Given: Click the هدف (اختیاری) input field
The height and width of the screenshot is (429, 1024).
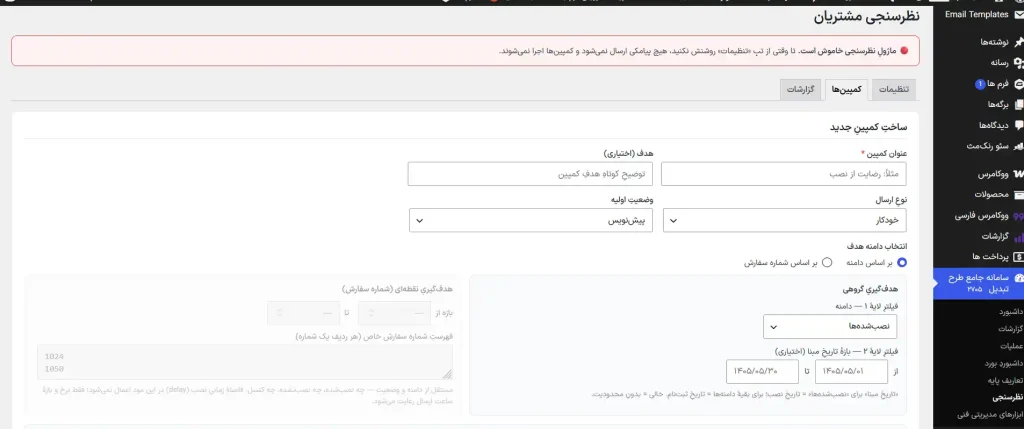Looking at the screenshot, I should 530,174.
